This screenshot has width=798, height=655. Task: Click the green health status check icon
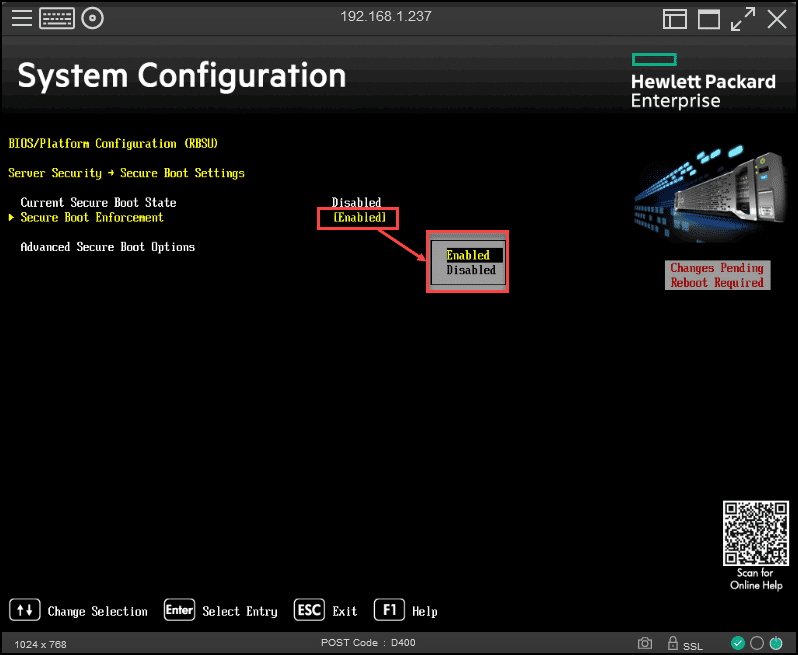click(x=737, y=643)
